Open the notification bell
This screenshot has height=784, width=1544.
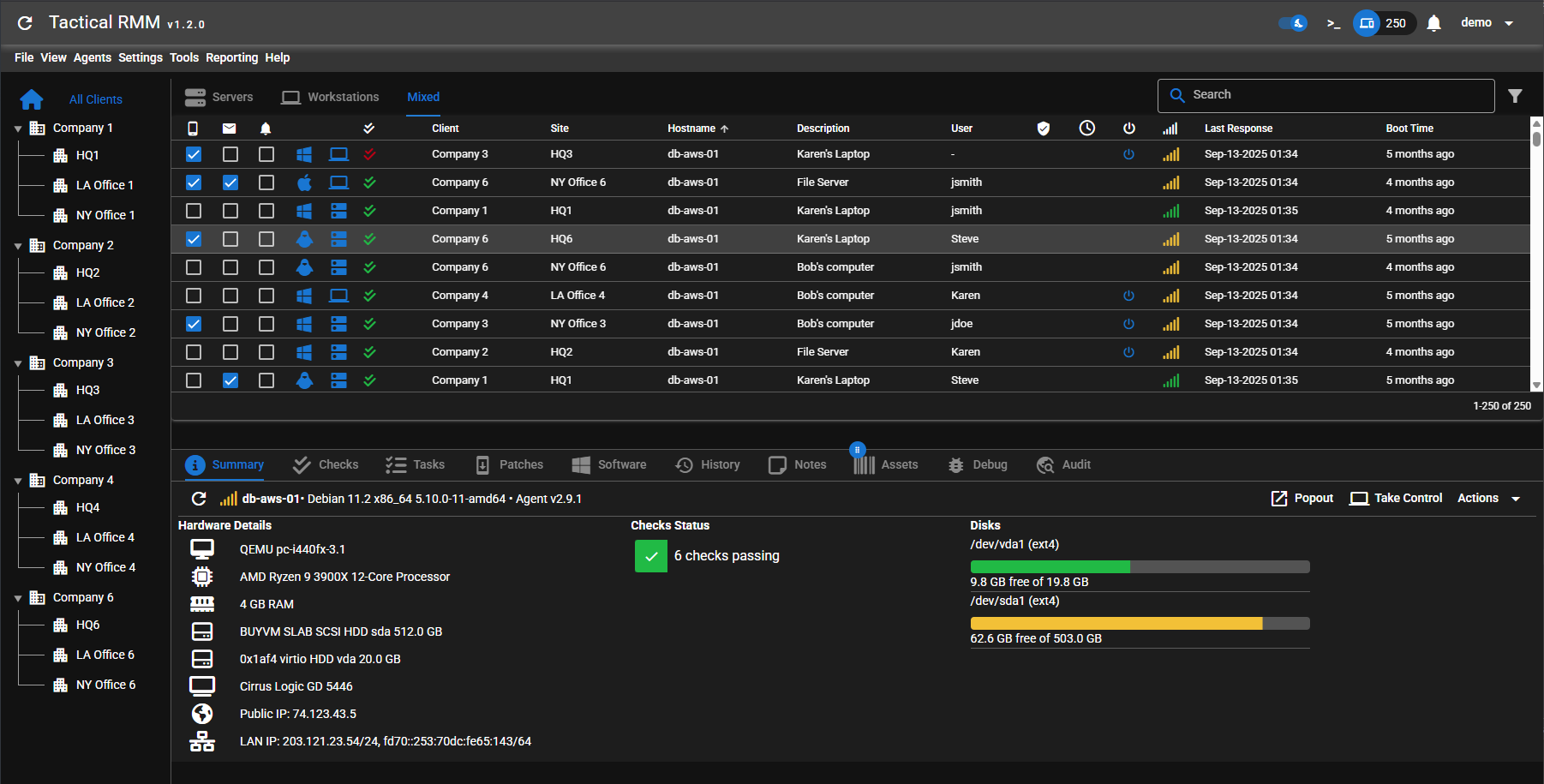[1433, 22]
